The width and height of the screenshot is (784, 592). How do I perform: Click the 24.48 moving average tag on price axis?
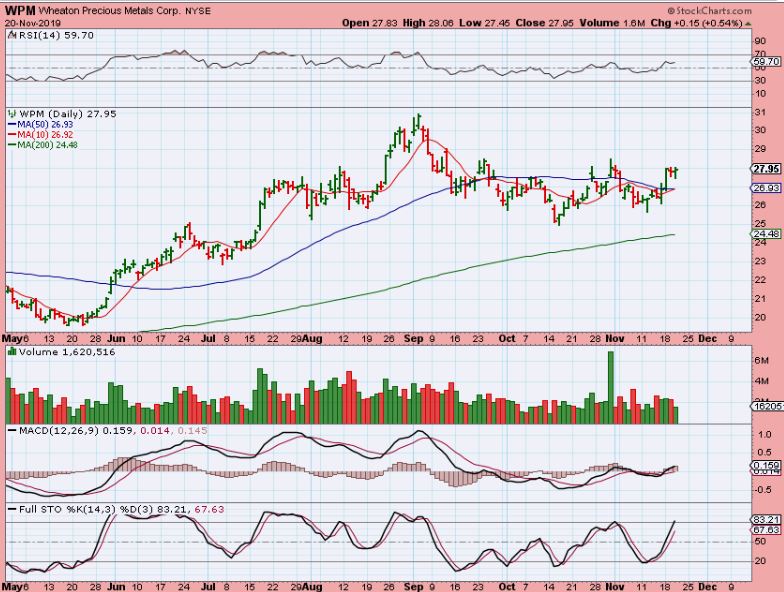766,234
